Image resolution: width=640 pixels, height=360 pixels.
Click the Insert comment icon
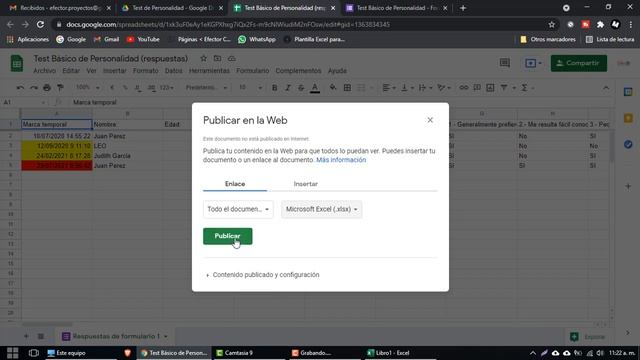click(477, 88)
